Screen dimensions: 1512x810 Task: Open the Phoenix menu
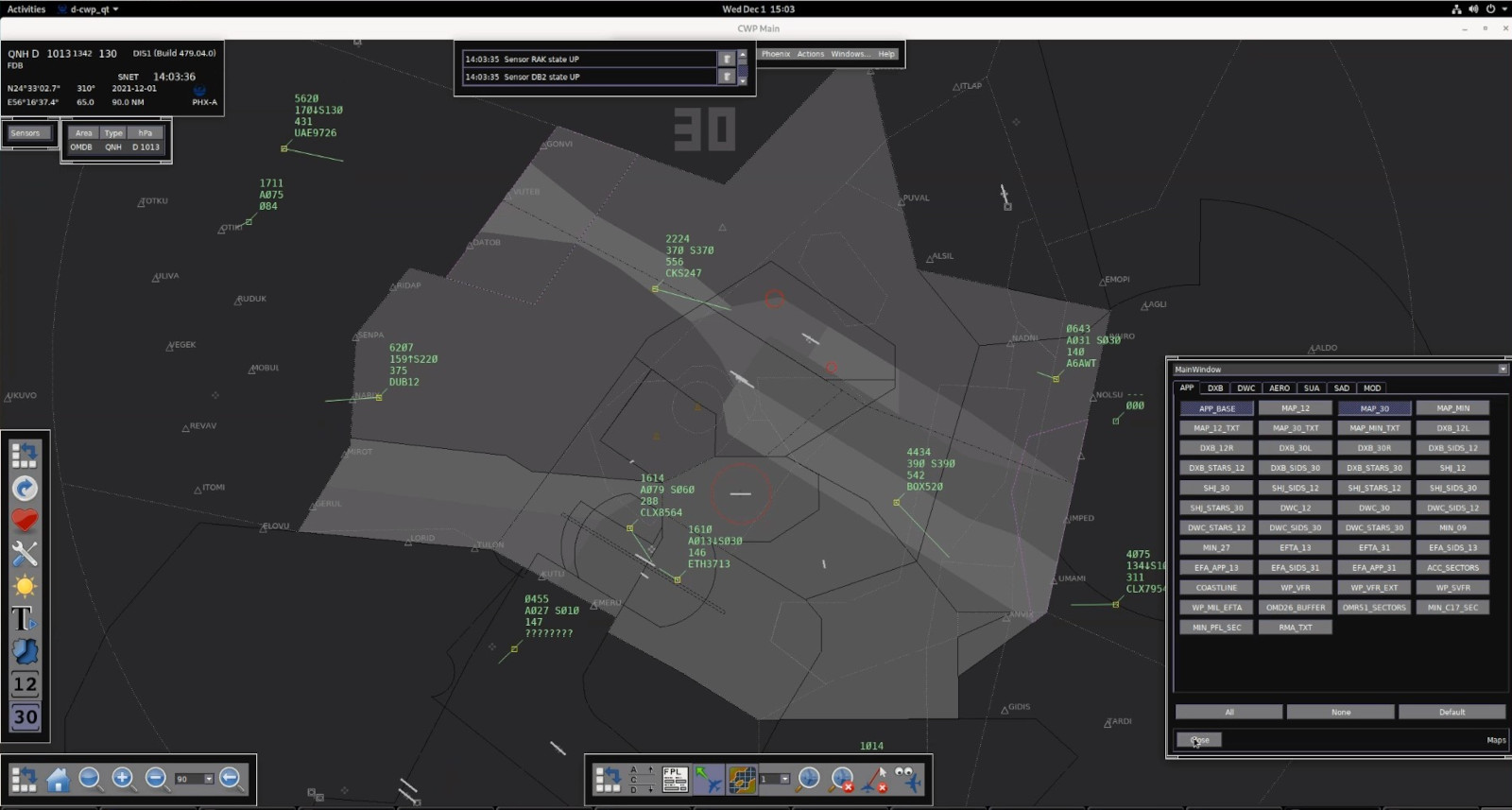[x=776, y=54]
